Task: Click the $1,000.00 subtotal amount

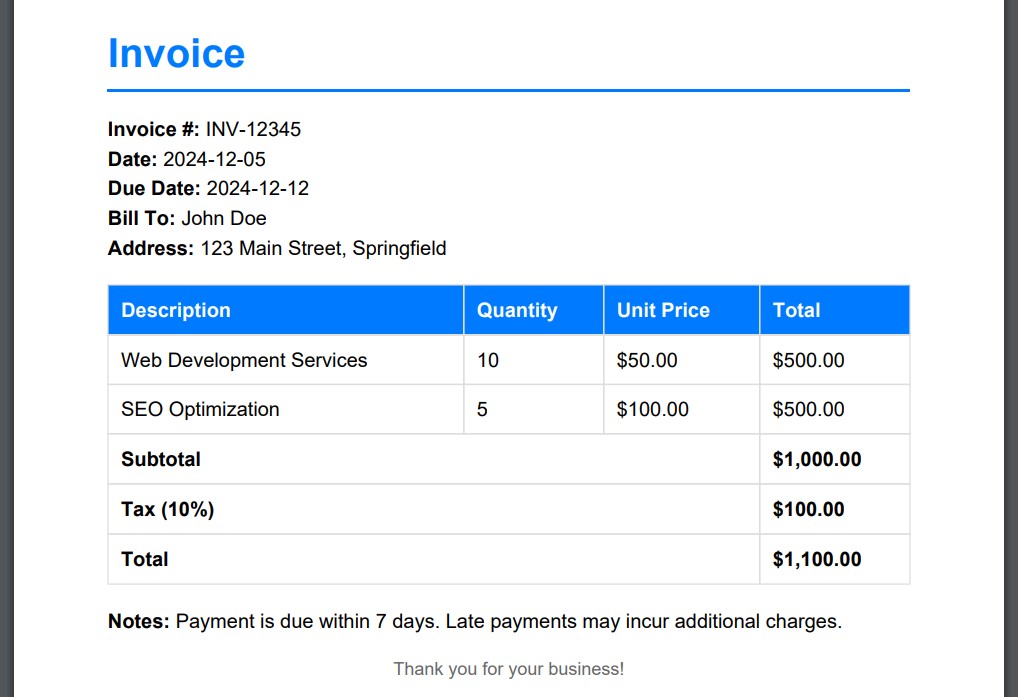Action: click(817, 459)
